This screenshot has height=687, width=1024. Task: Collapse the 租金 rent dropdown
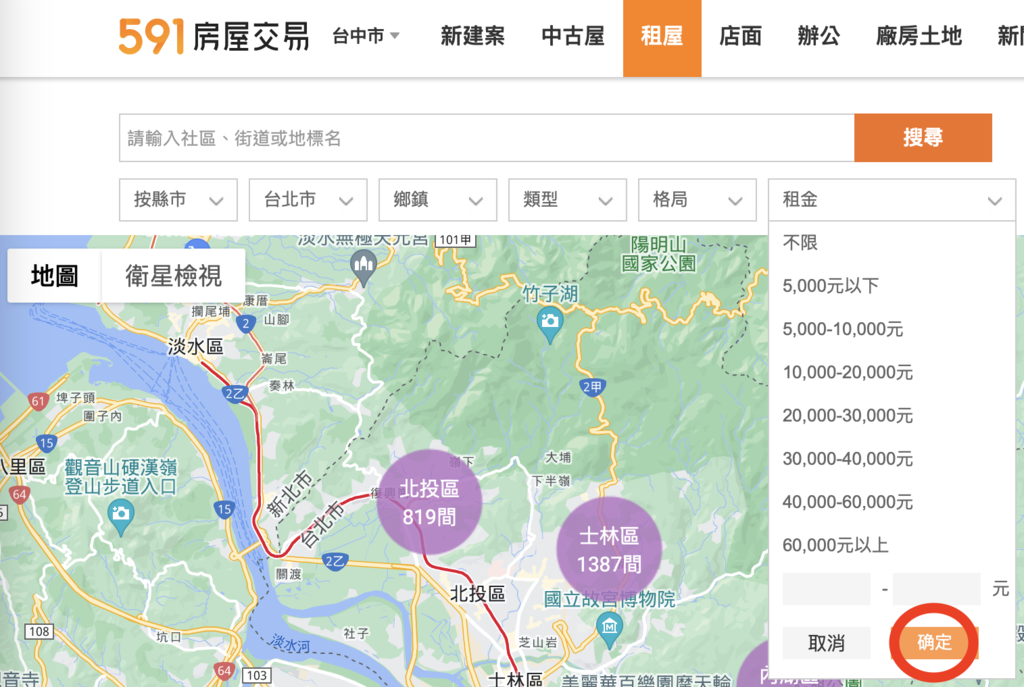(x=892, y=200)
